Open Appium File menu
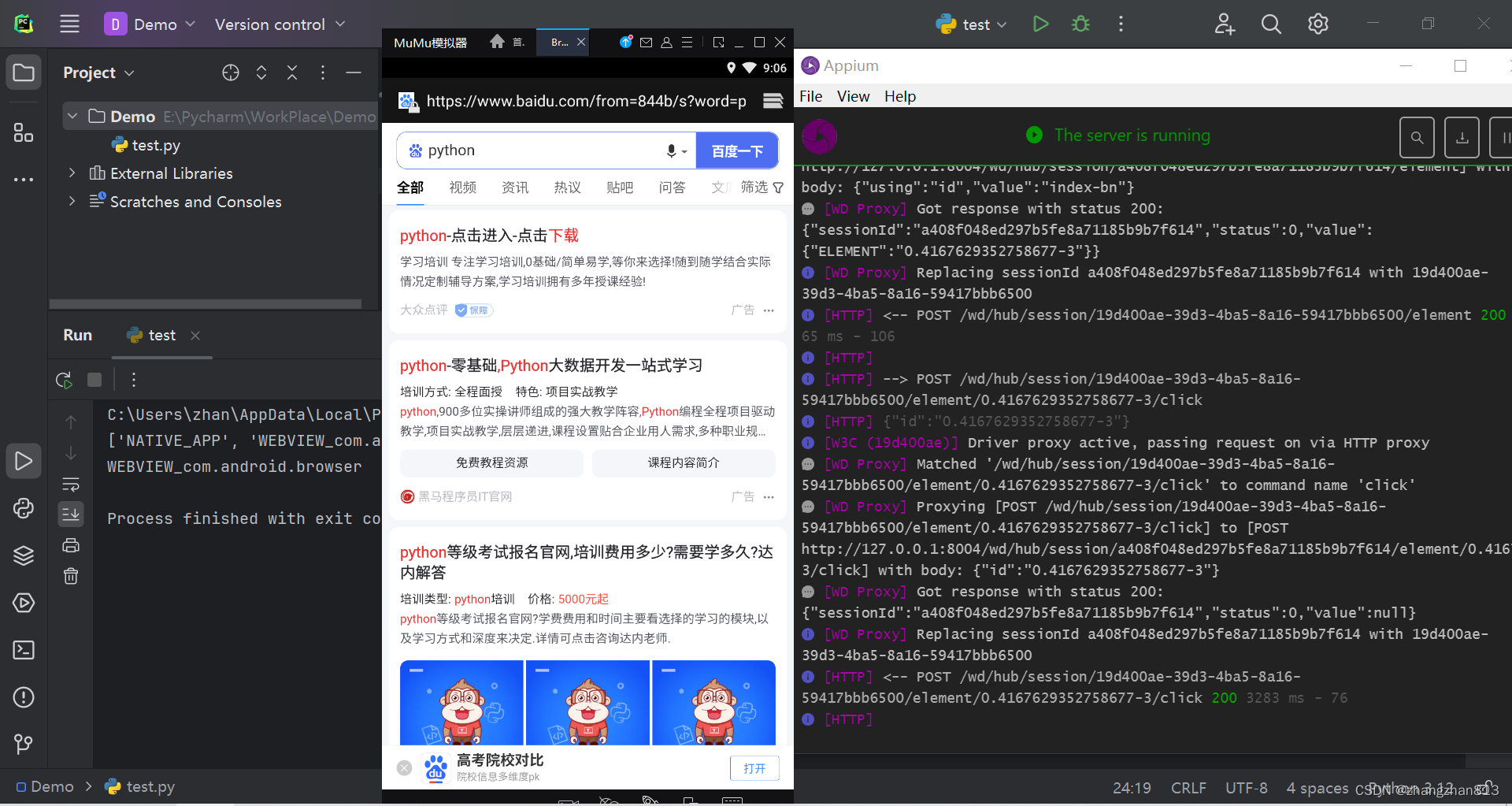 (810, 96)
